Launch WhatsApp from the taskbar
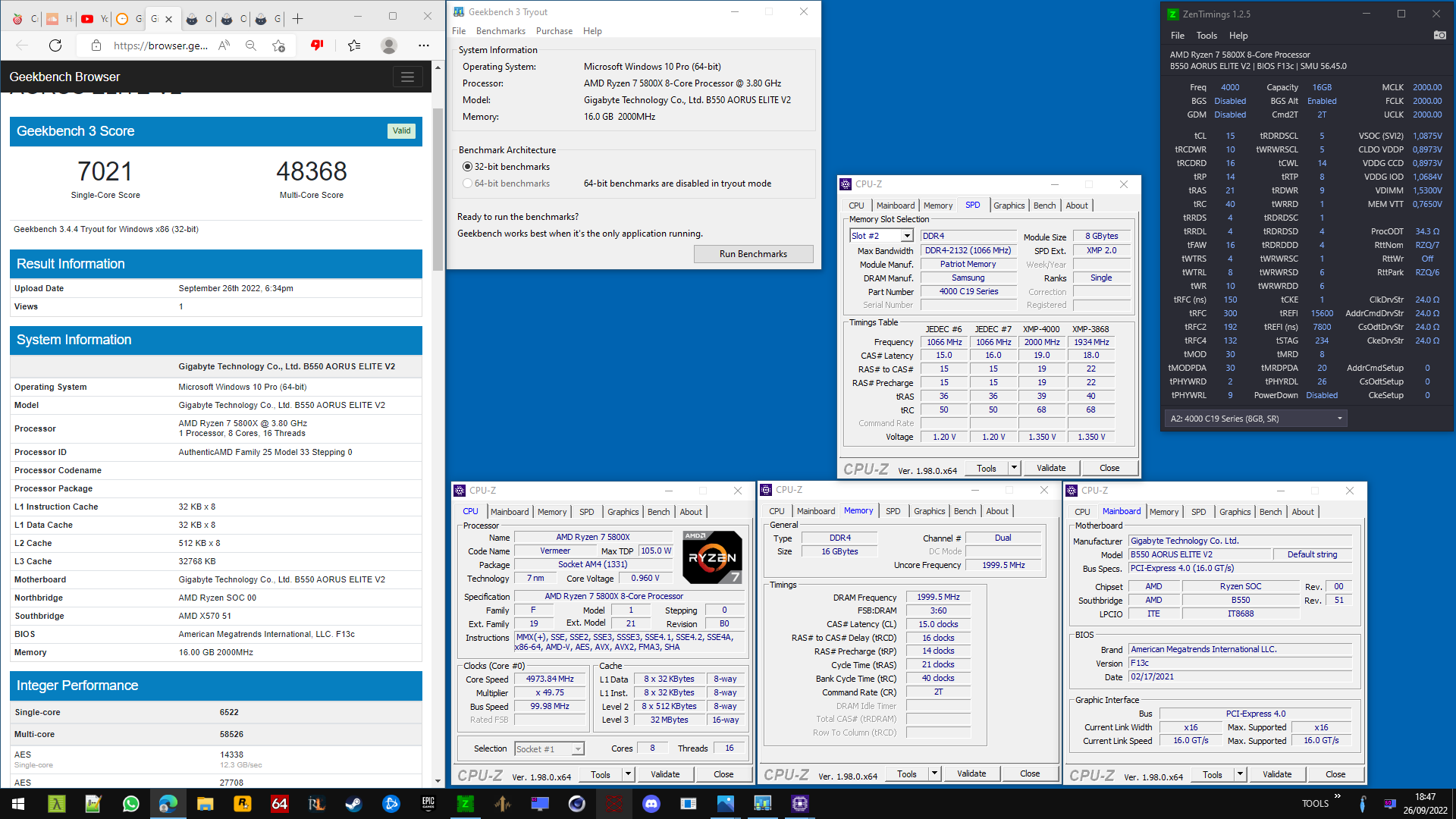This screenshot has height=819, width=1456. click(130, 803)
